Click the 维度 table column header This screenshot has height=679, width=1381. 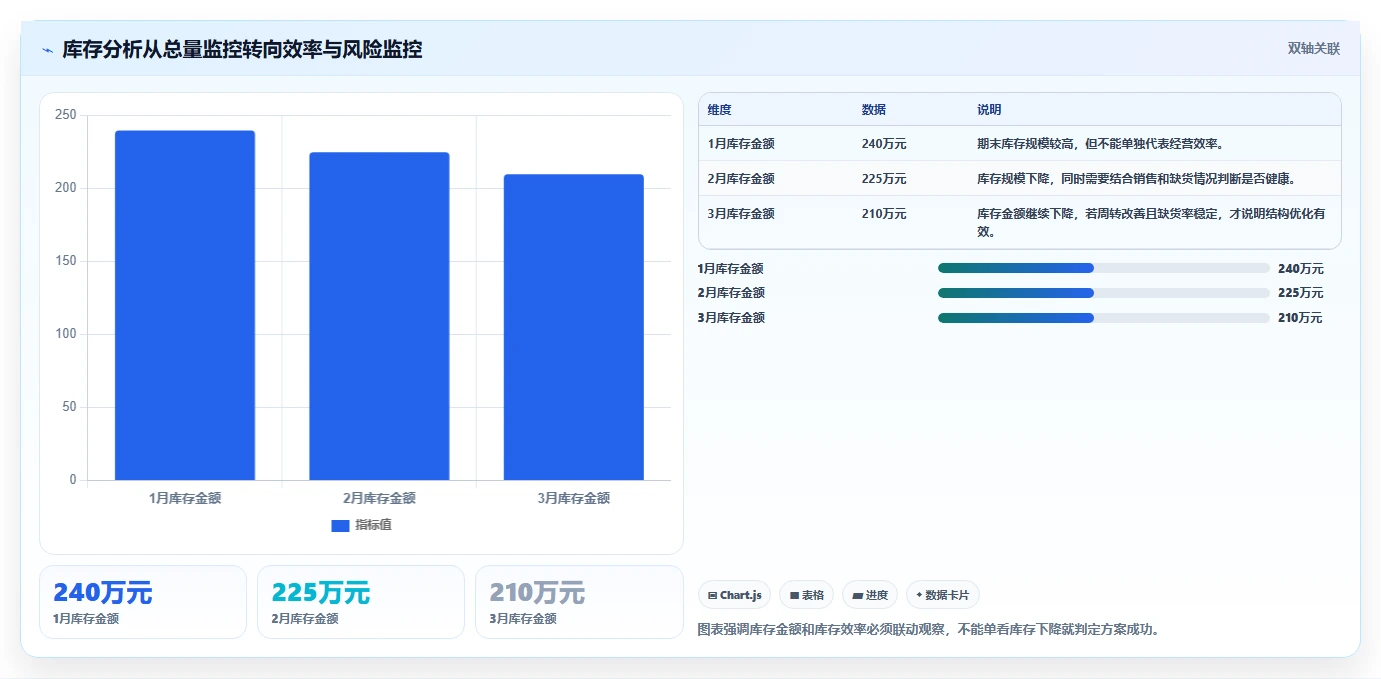pyautogui.click(x=719, y=110)
